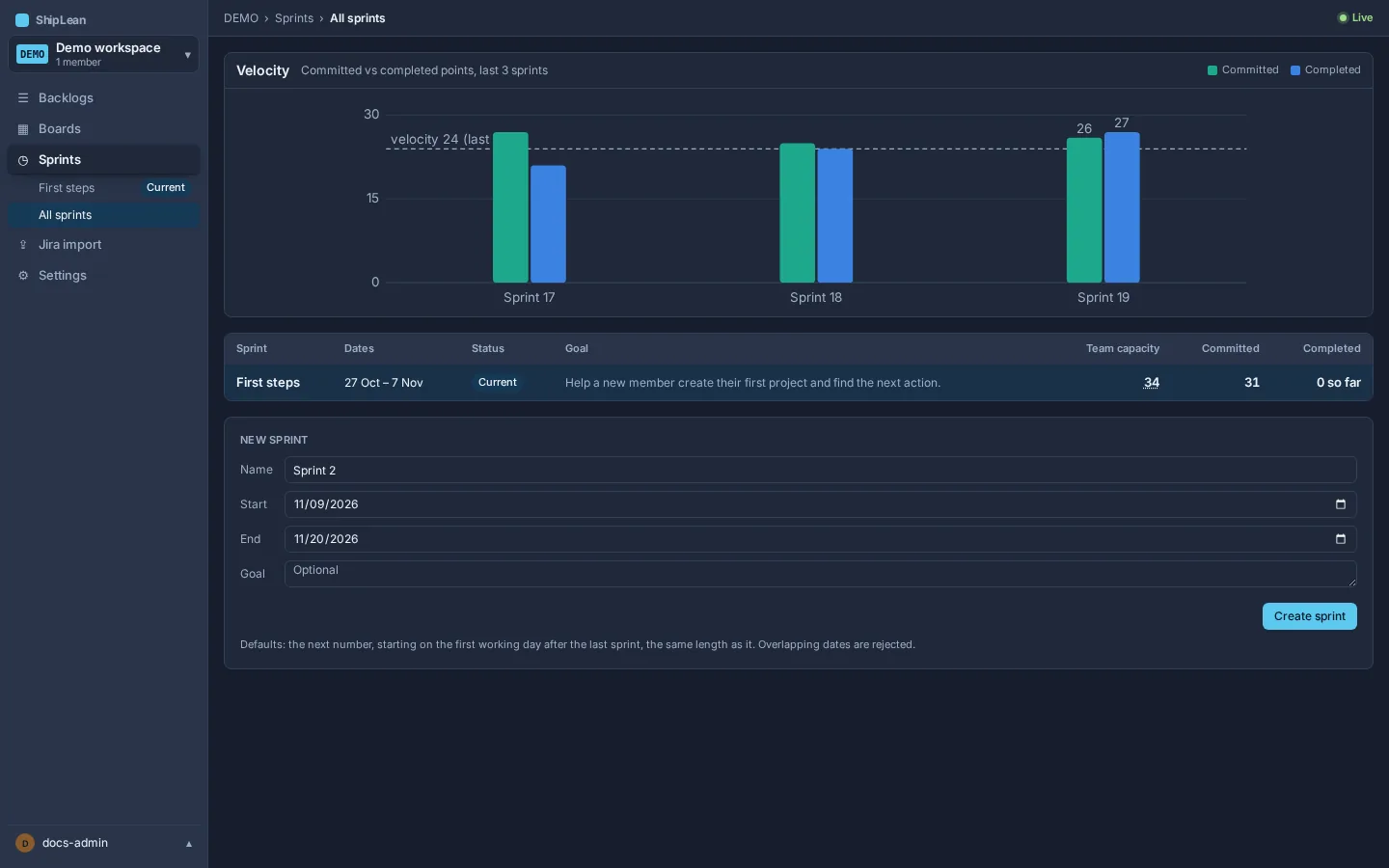
Task: Click the Sprint 17 committed bar
Action: 510,207
